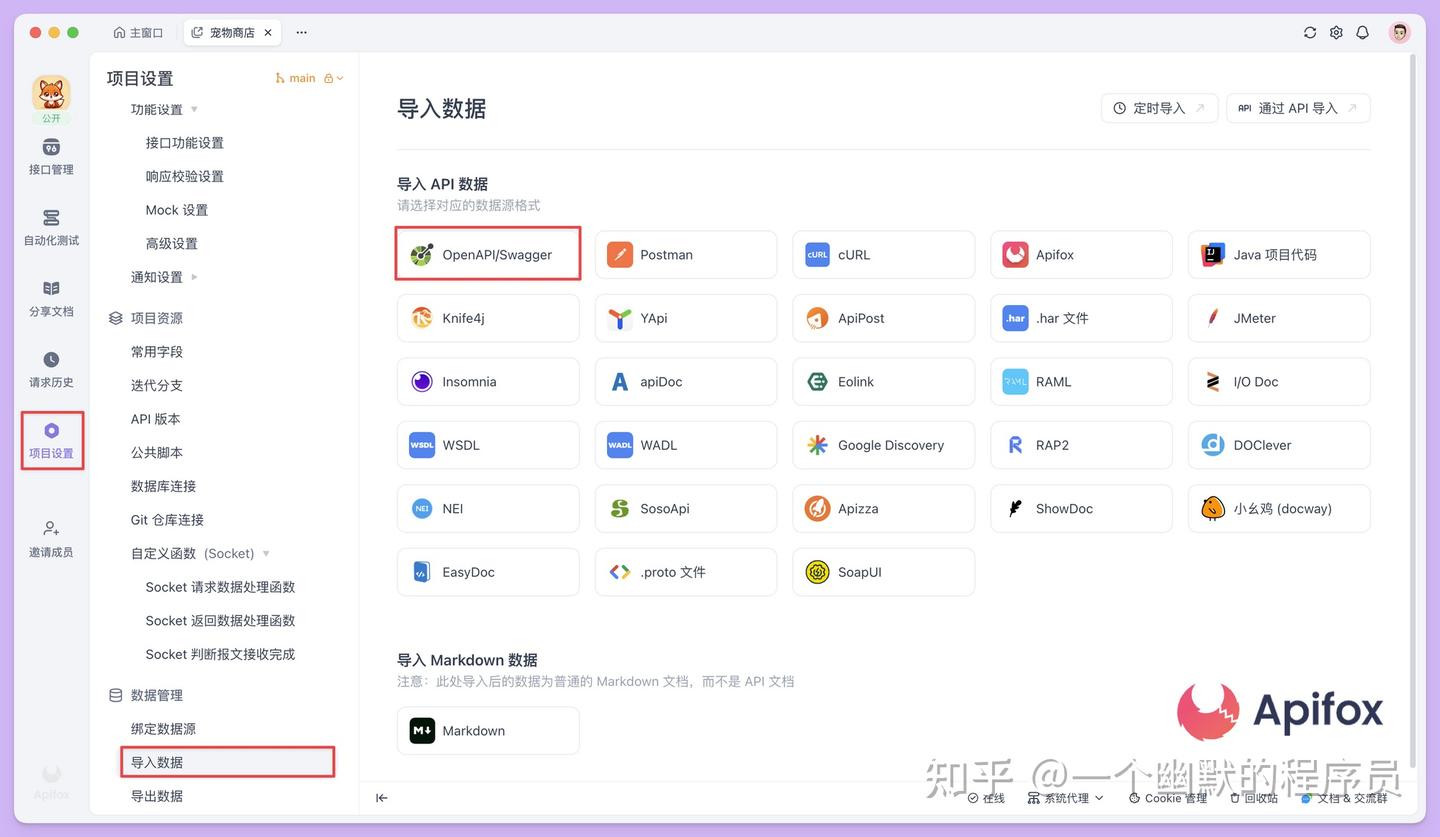Click the 通过 API 导入 button
This screenshot has width=1440, height=837.
coord(1297,108)
